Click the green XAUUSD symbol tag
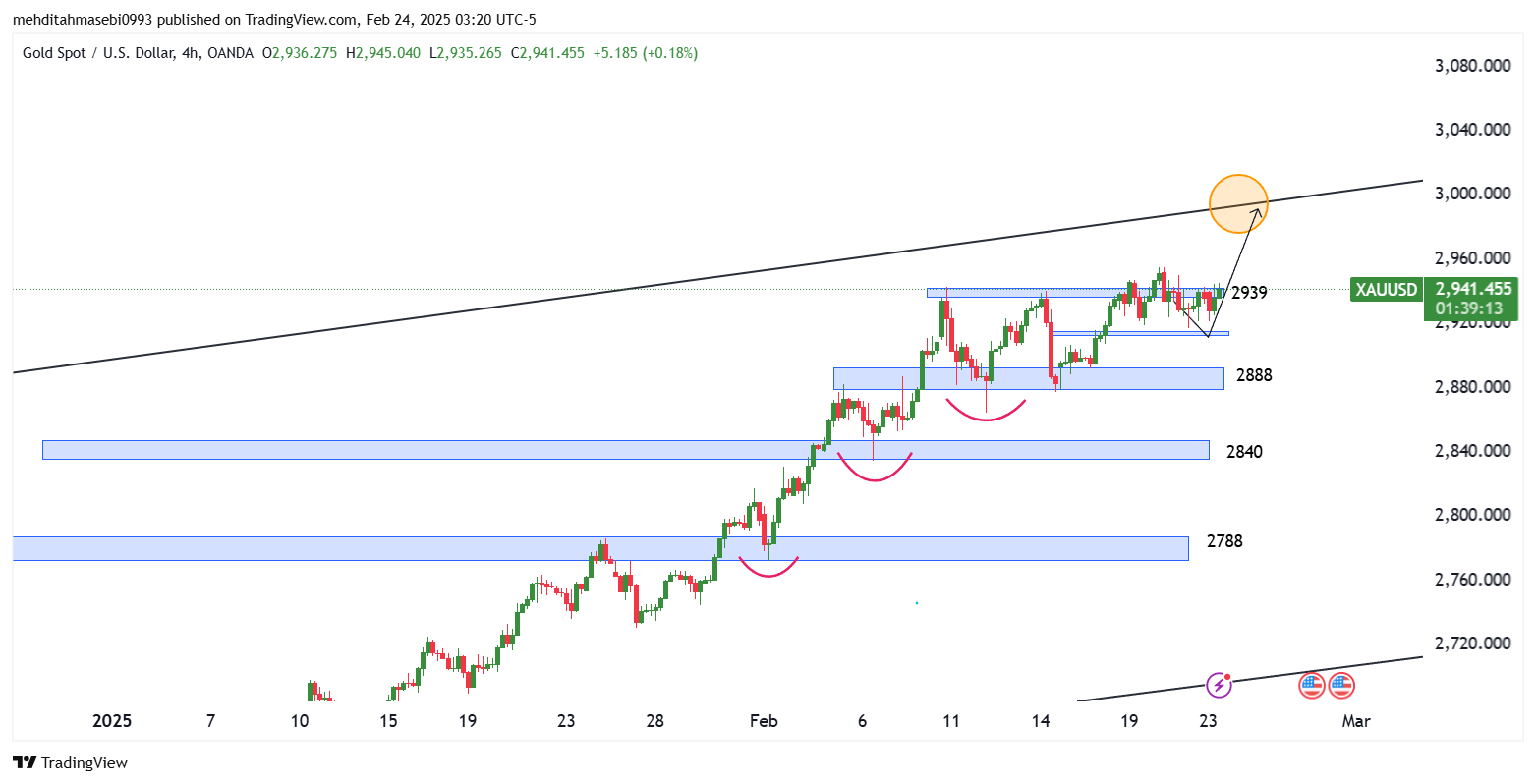1536x784 pixels. click(x=1387, y=289)
